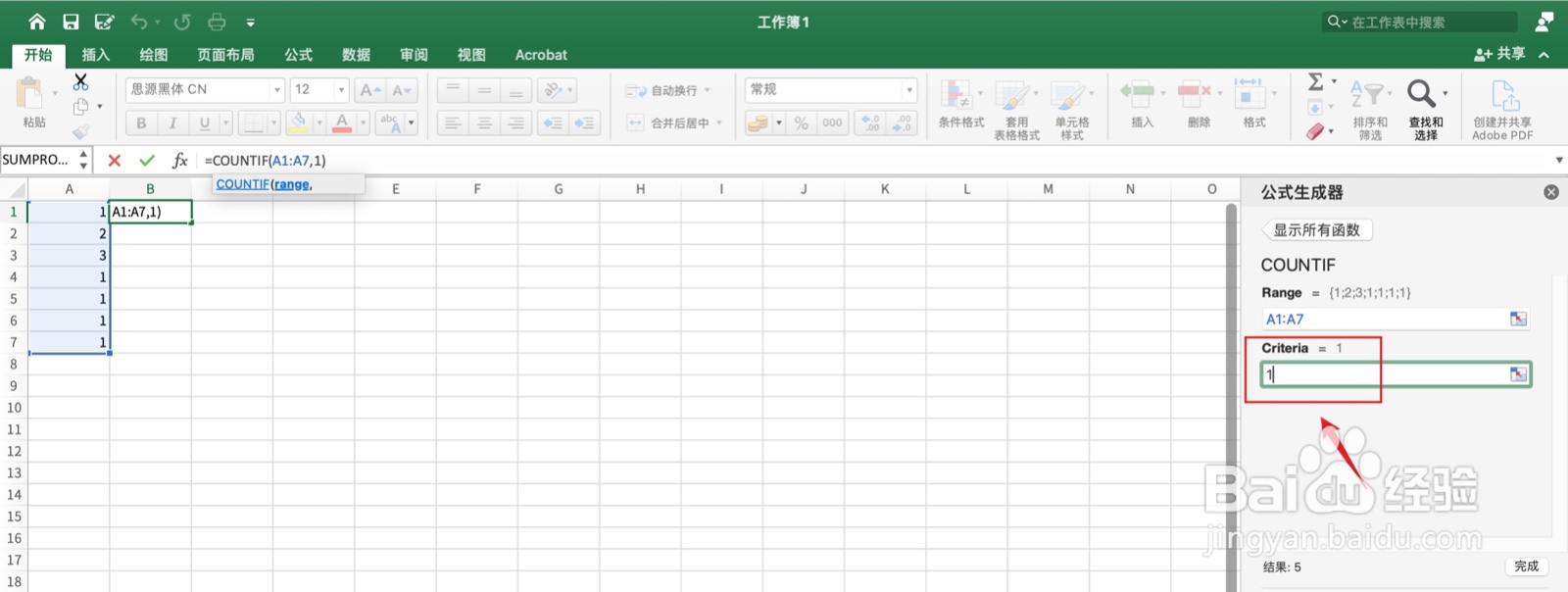The width and height of the screenshot is (1568, 592).
Task: Open Conditional Formatting menu
Action: click(x=960, y=104)
